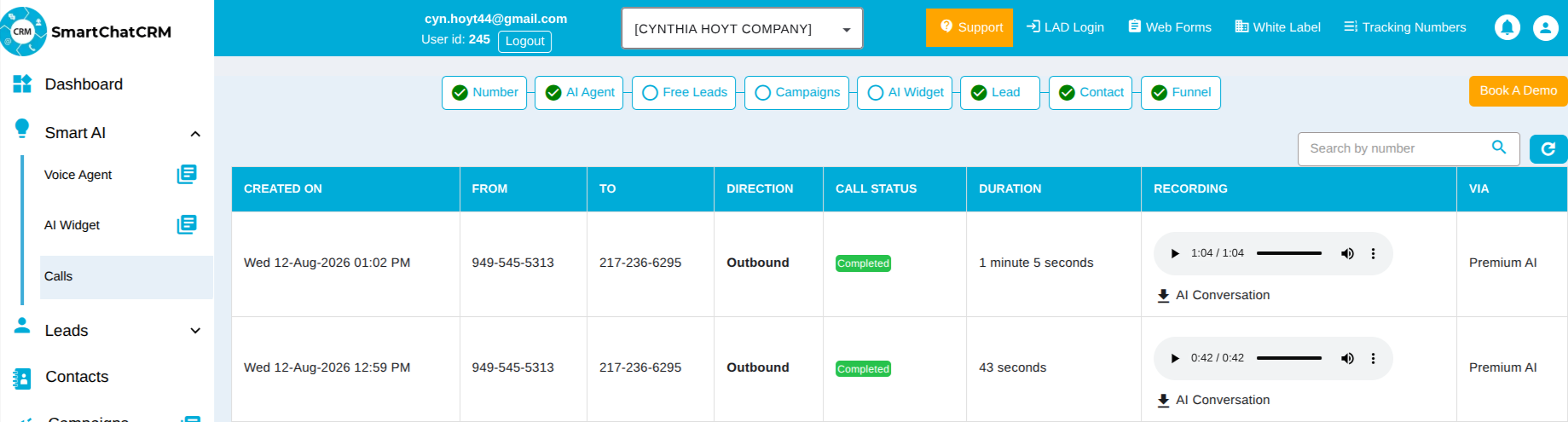Open AI Widget in sidebar
This screenshot has width=1568, height=422.
(x=72, y=225)
